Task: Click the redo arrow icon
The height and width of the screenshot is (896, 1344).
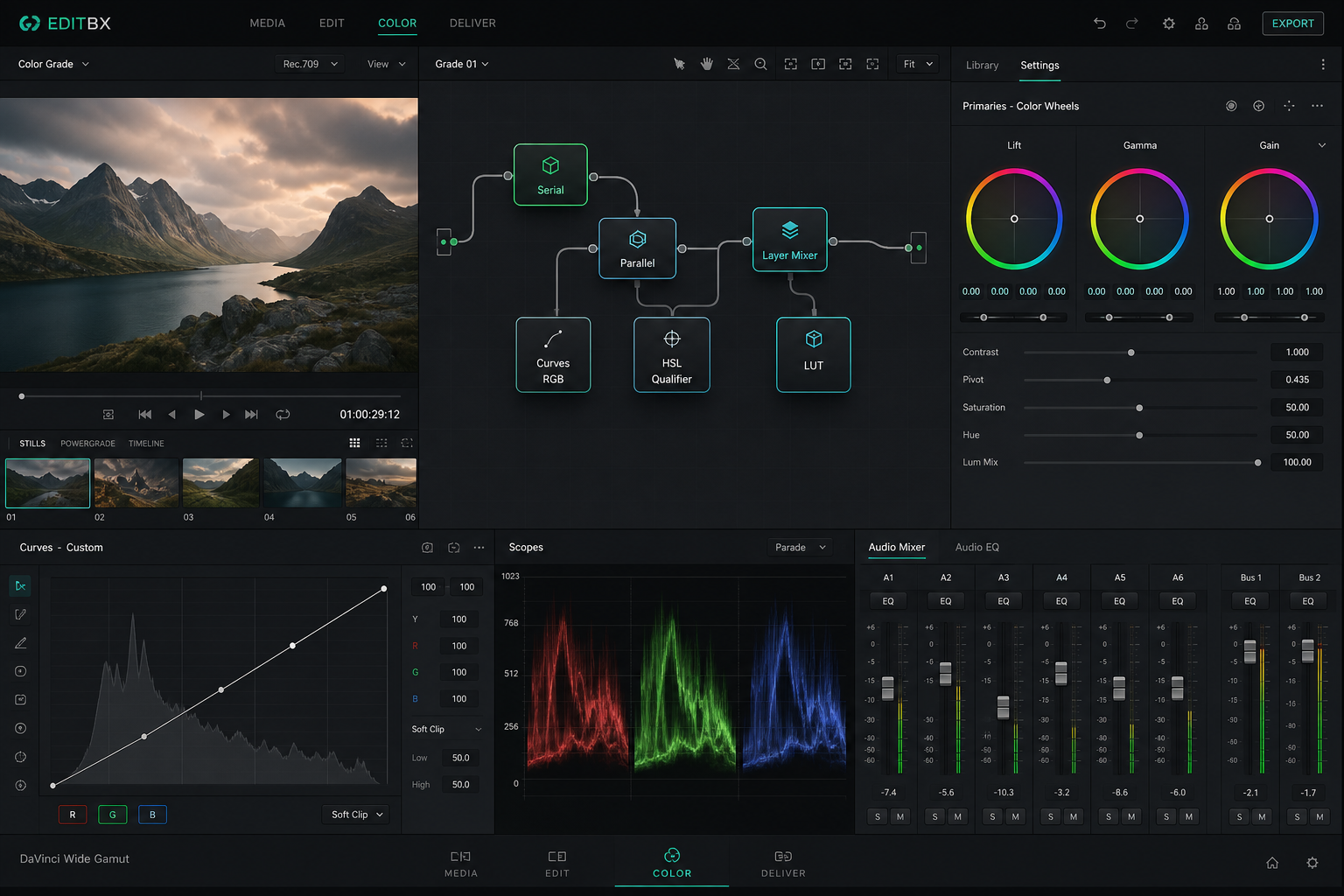Action: 1132,24
